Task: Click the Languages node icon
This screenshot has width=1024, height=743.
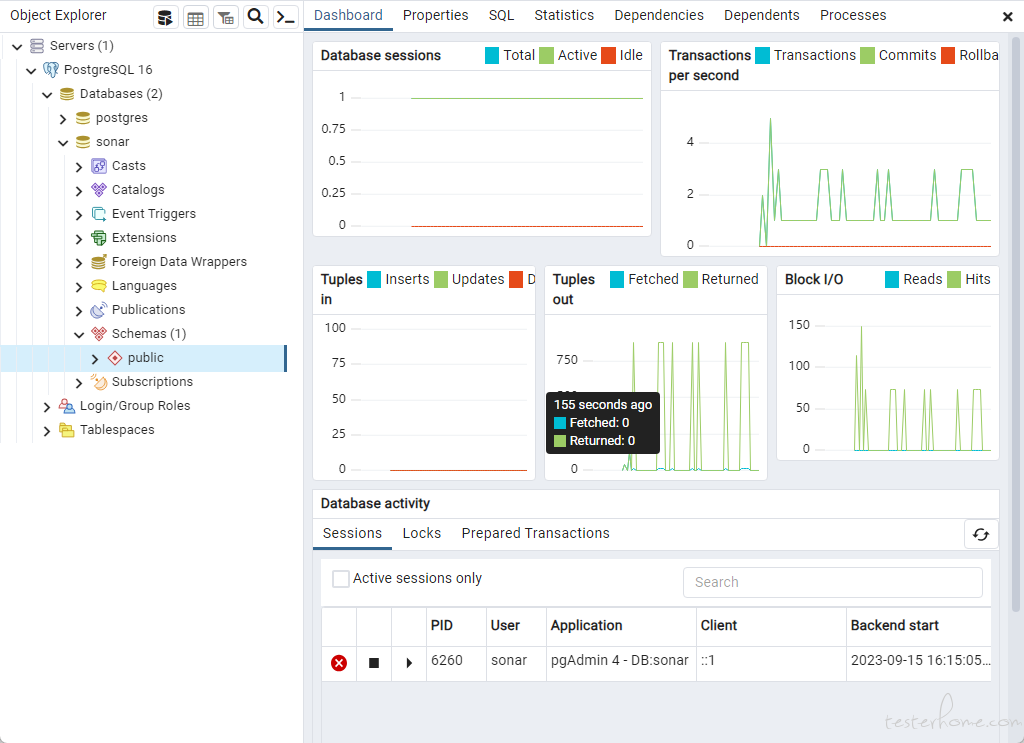Action: (99, 286)
